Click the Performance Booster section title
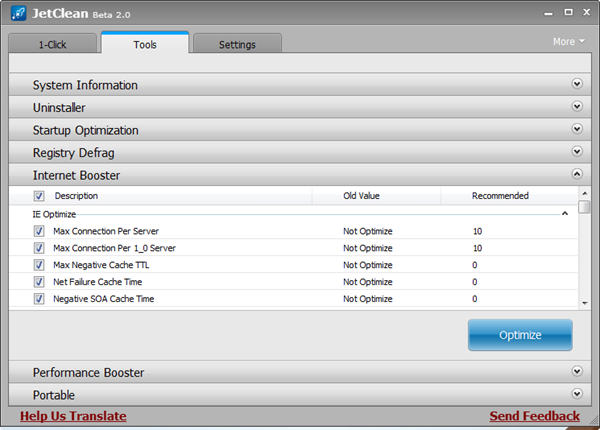 pyautogui.click(x=88, y=373)
